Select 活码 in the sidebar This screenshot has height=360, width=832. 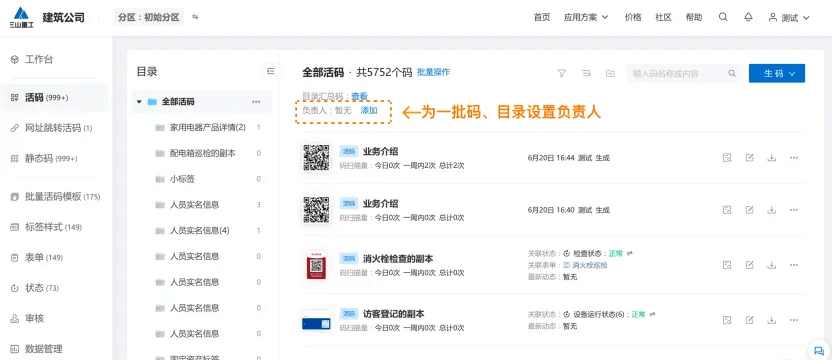point(55,98)
